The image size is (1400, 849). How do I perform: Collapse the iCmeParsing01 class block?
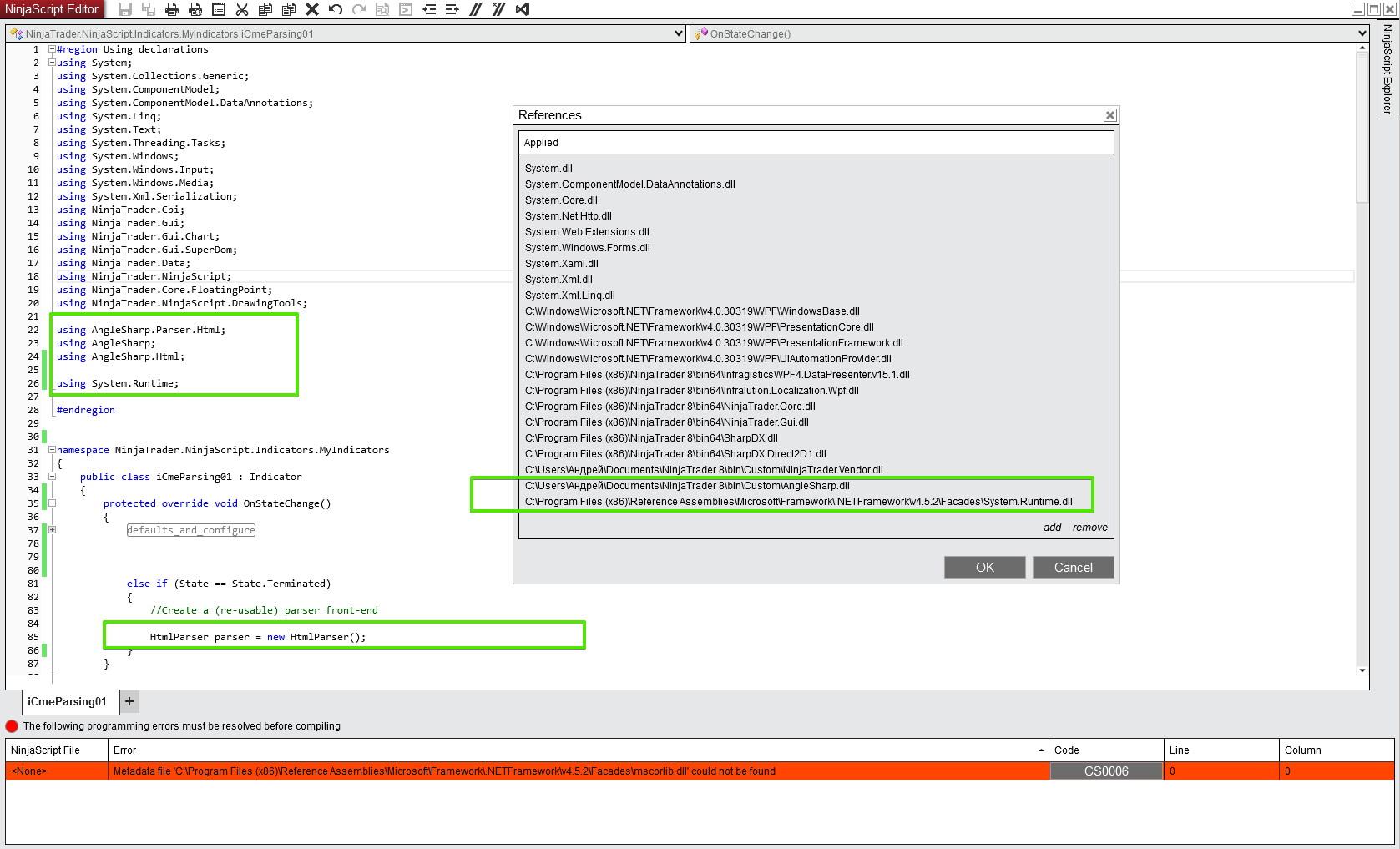click(52, 477)
